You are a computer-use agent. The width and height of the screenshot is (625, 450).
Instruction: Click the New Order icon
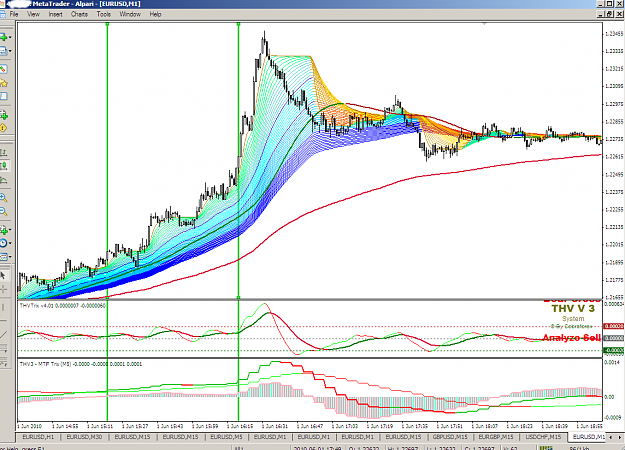coord(4,116)
